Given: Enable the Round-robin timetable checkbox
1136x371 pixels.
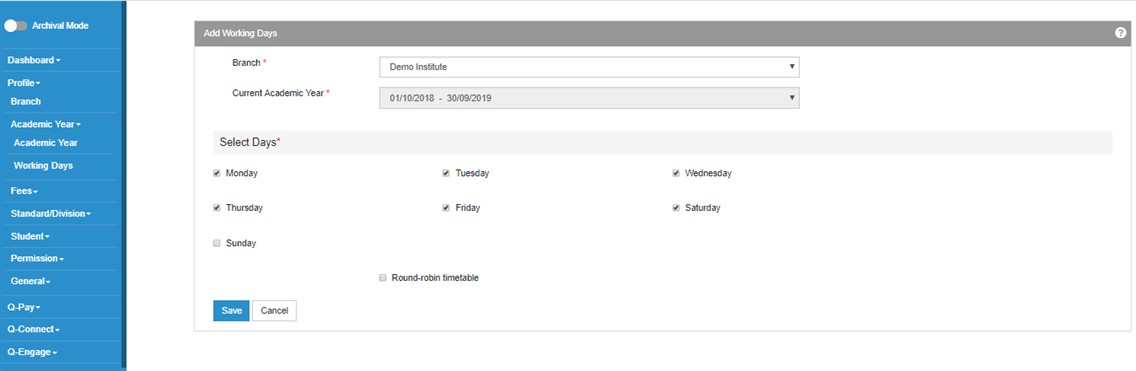Looking at the screenshot, I should [383, 278].
